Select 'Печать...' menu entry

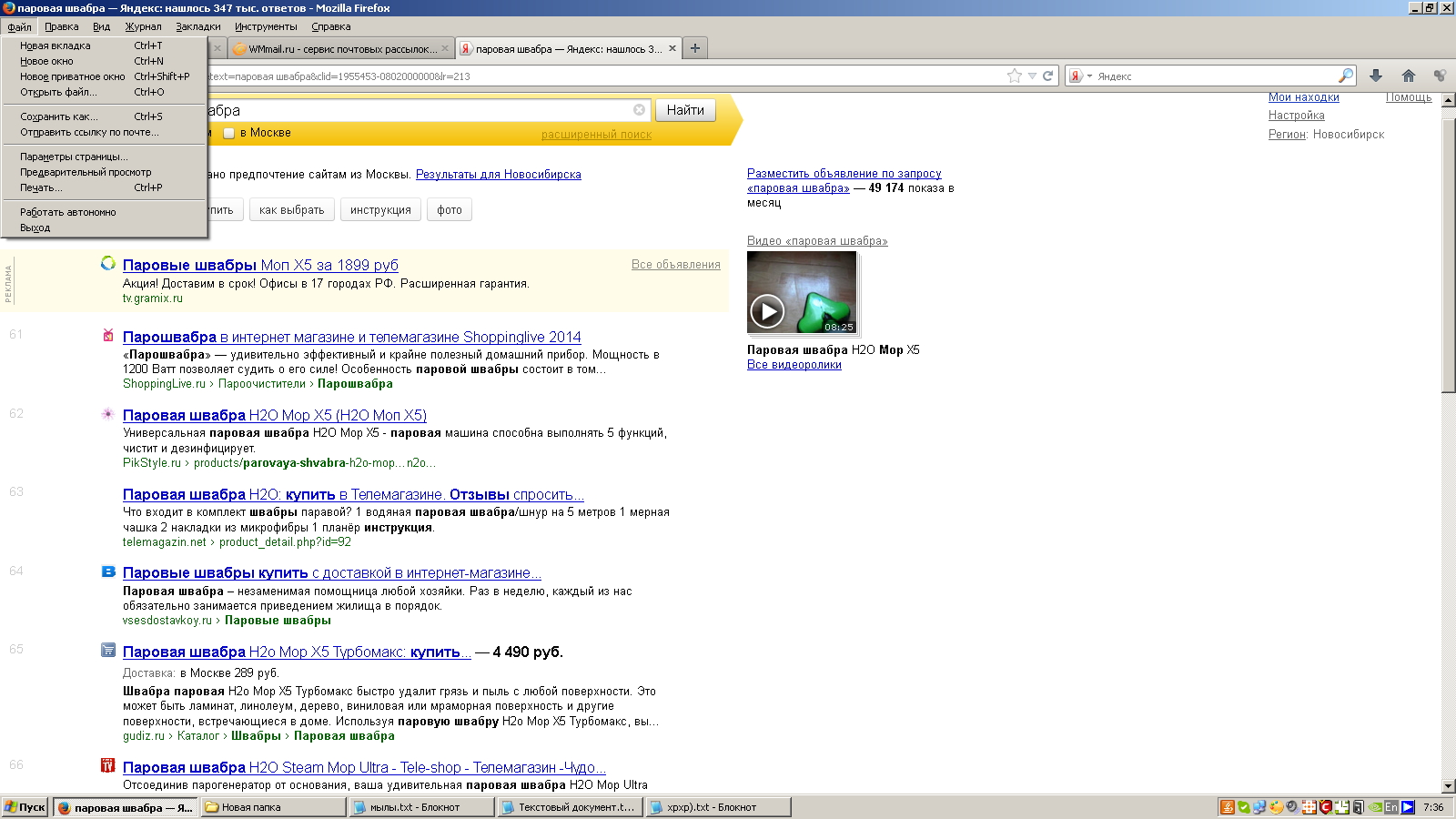104,187
